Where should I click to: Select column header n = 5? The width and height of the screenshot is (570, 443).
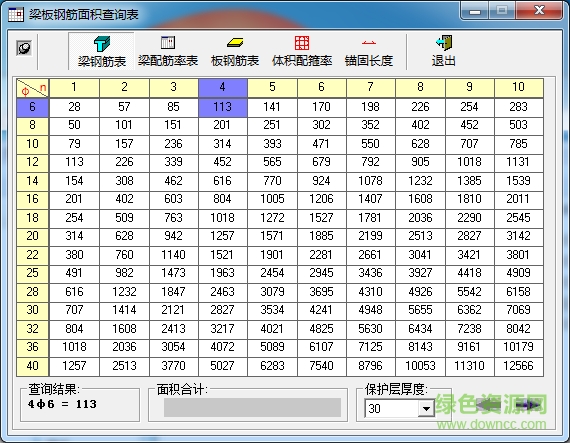[x=272, y=88]
